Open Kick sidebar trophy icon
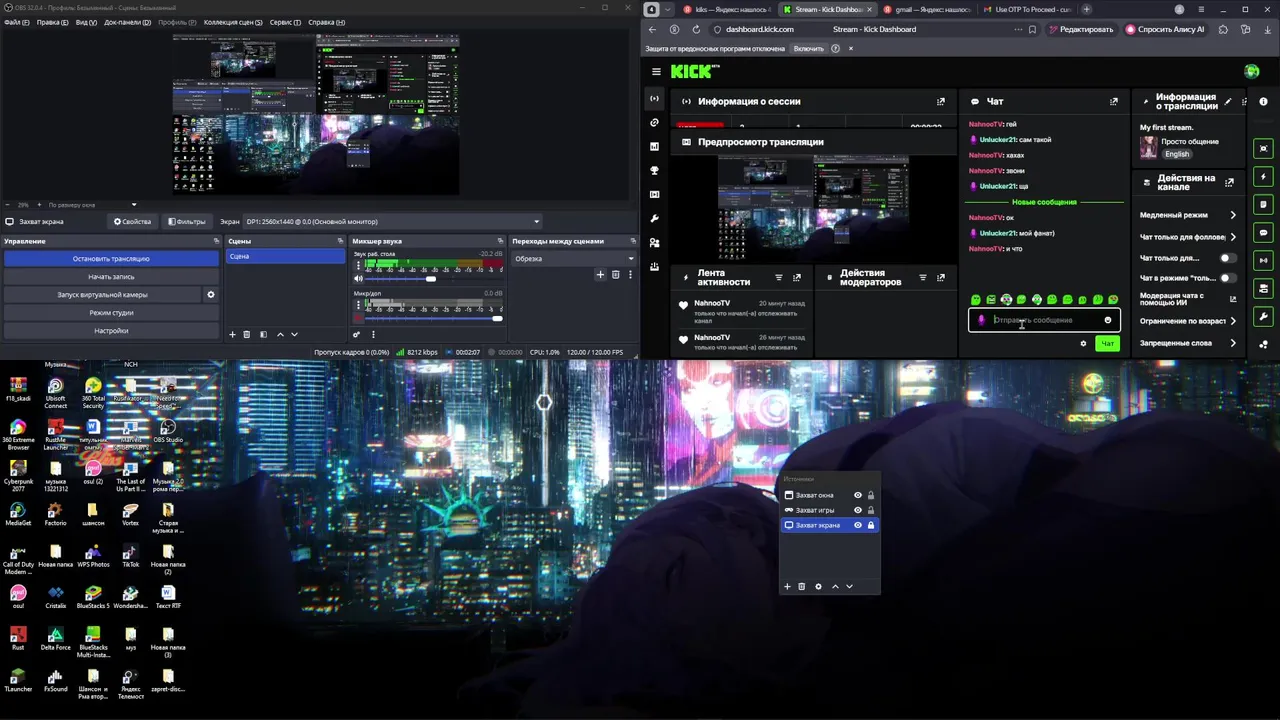The image size is (1280, 720). pyautogui.click(x=655, y=170)
